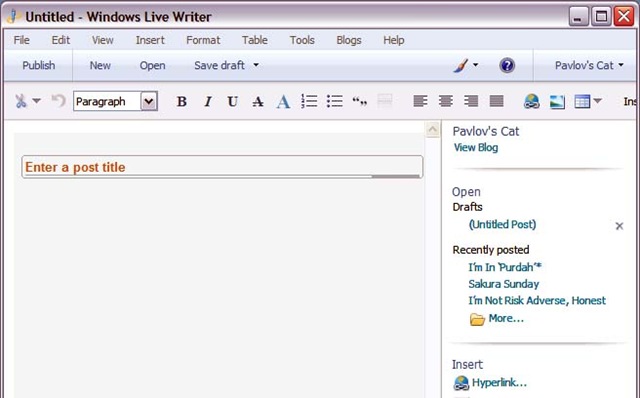Image resolution: width=640 pixels, height=398 pixels.
Task: Click the post title field
Action: click(x=222, y=167)
